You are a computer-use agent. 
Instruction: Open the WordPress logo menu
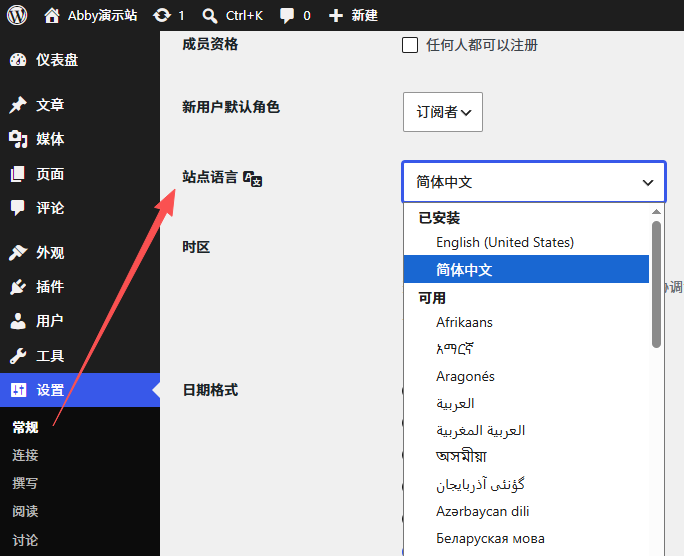17,15
